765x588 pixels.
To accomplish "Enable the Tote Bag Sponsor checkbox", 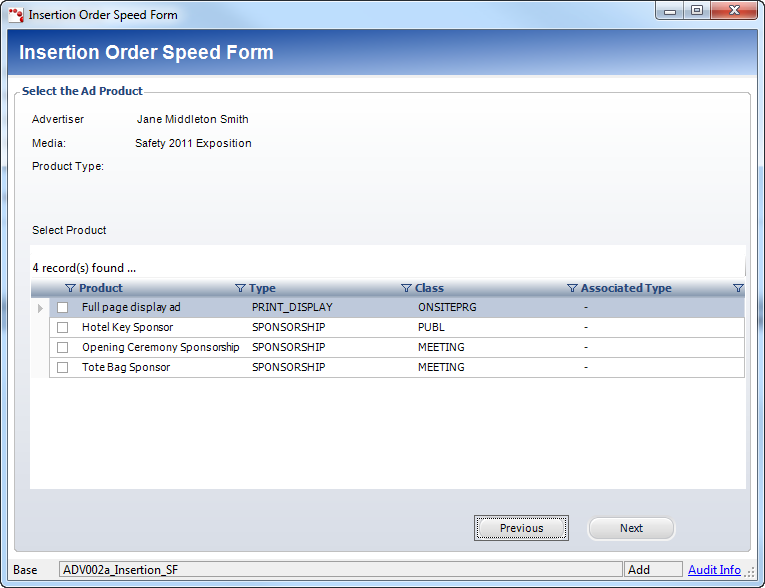I will pos(62,368).
